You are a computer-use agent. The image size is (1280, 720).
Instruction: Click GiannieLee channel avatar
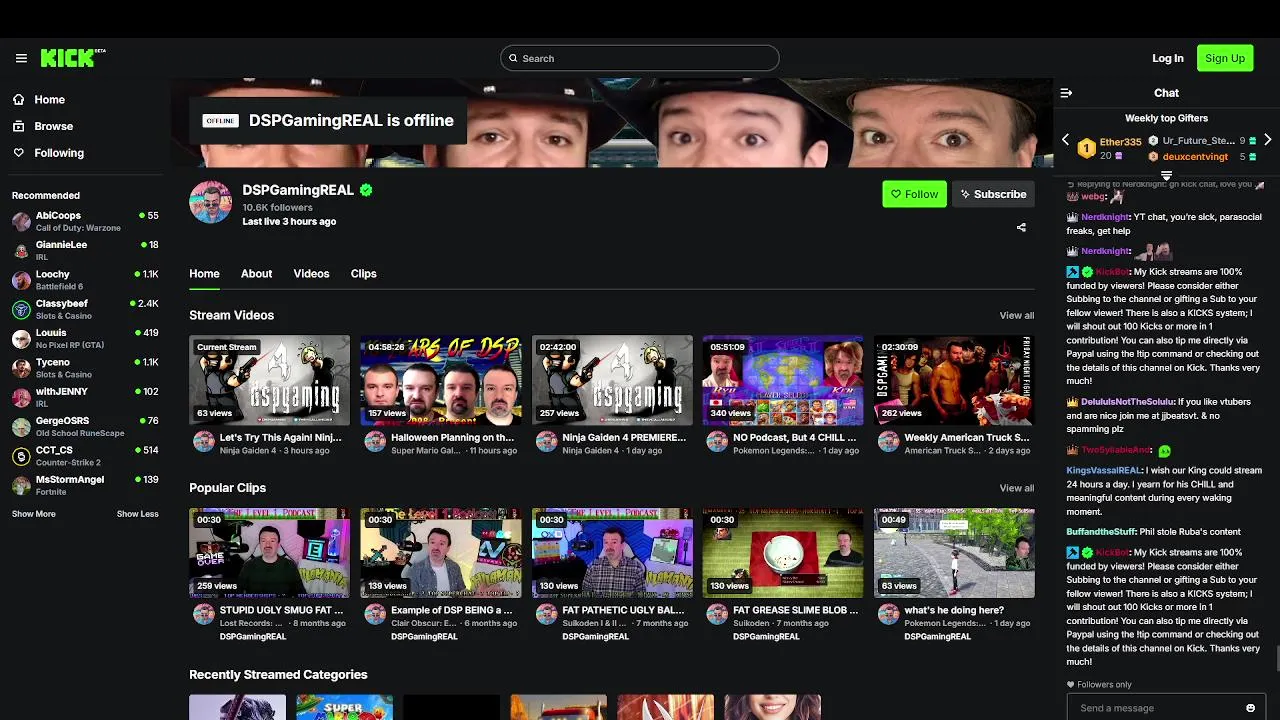pos(21,250)
